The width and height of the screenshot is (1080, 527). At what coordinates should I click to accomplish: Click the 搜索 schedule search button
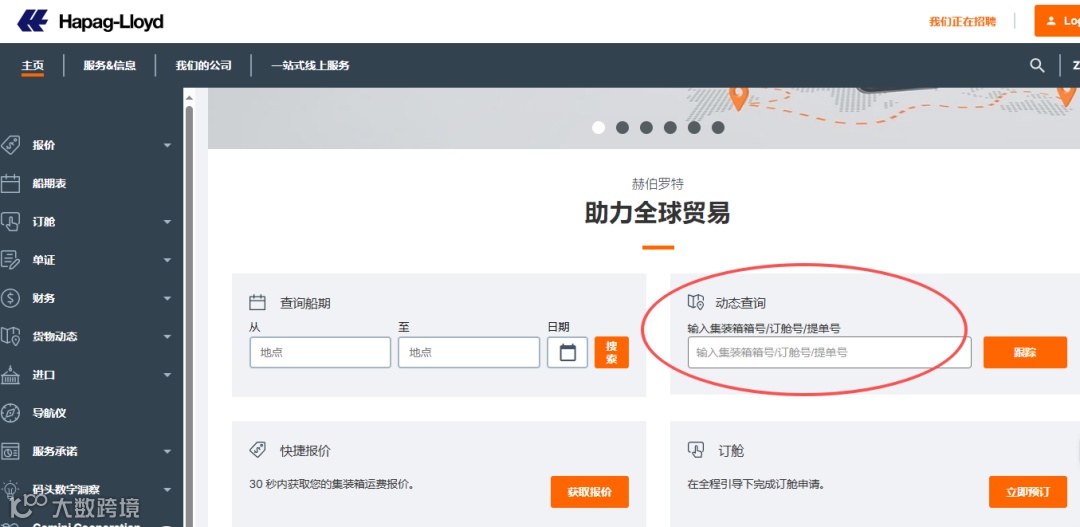pyautogui.click(x=612, y=352)
